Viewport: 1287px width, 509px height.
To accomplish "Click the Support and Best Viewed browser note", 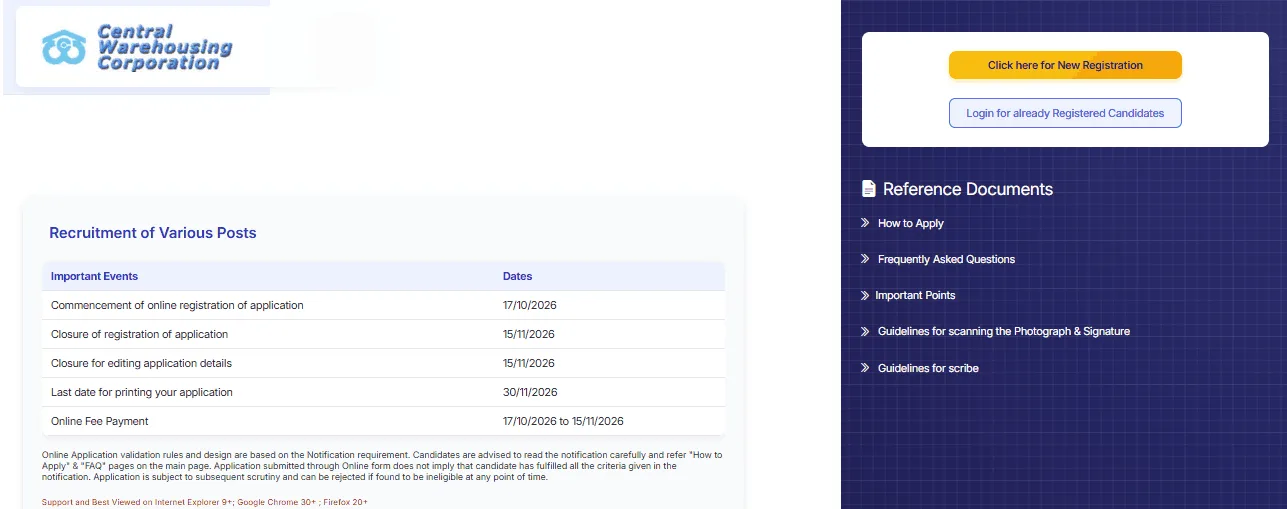I will click(204, 502).
